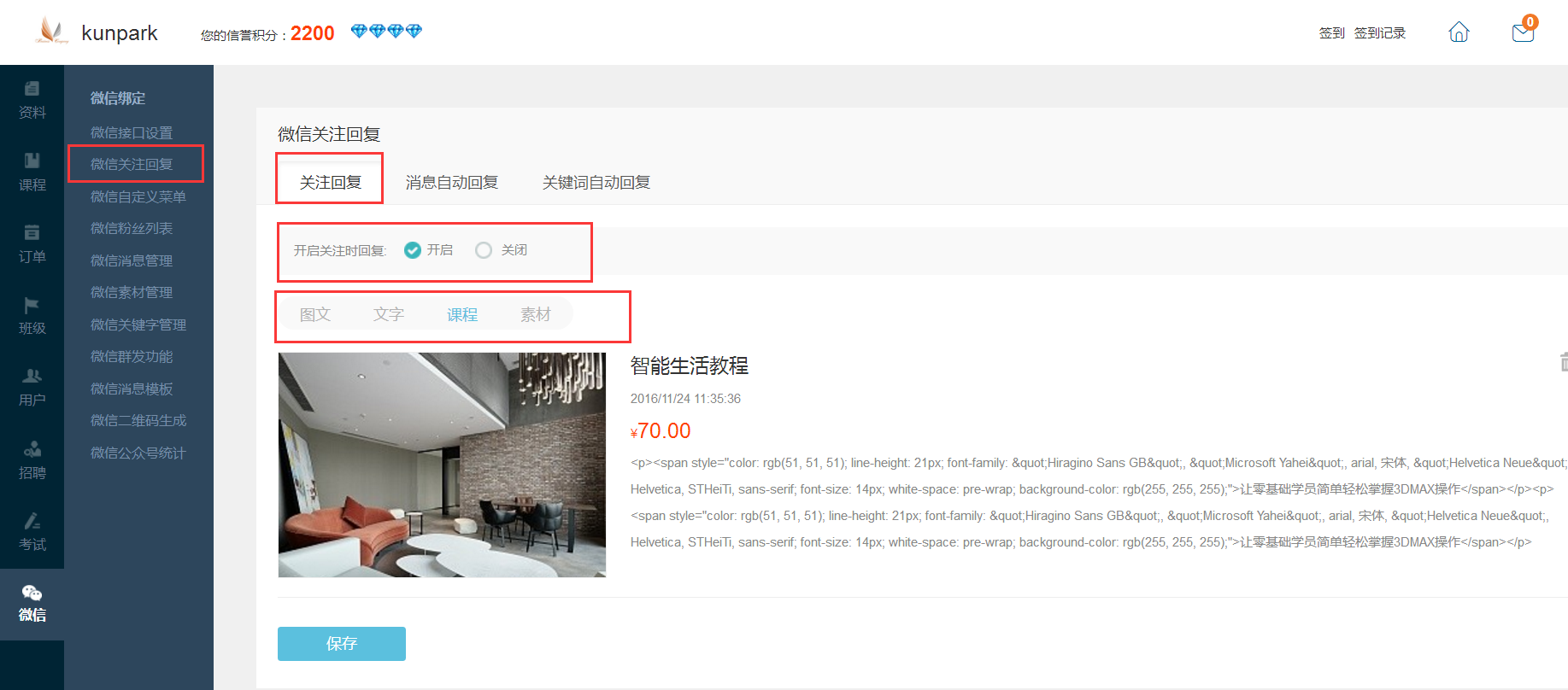Open 签到记录 link in header

pyautogui.click(x=1379, y=33)
